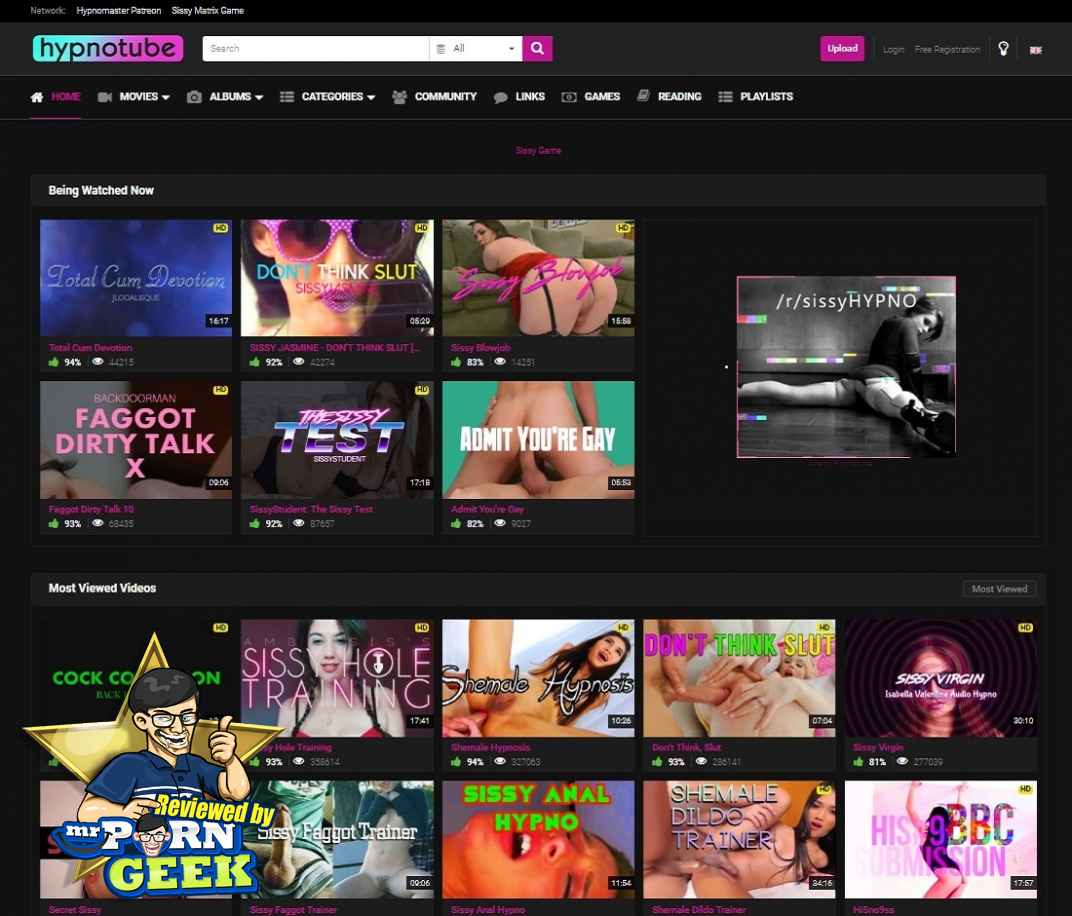1072x916 pixels.
Task: Click the site logo in the header
Action: point(107,49)
